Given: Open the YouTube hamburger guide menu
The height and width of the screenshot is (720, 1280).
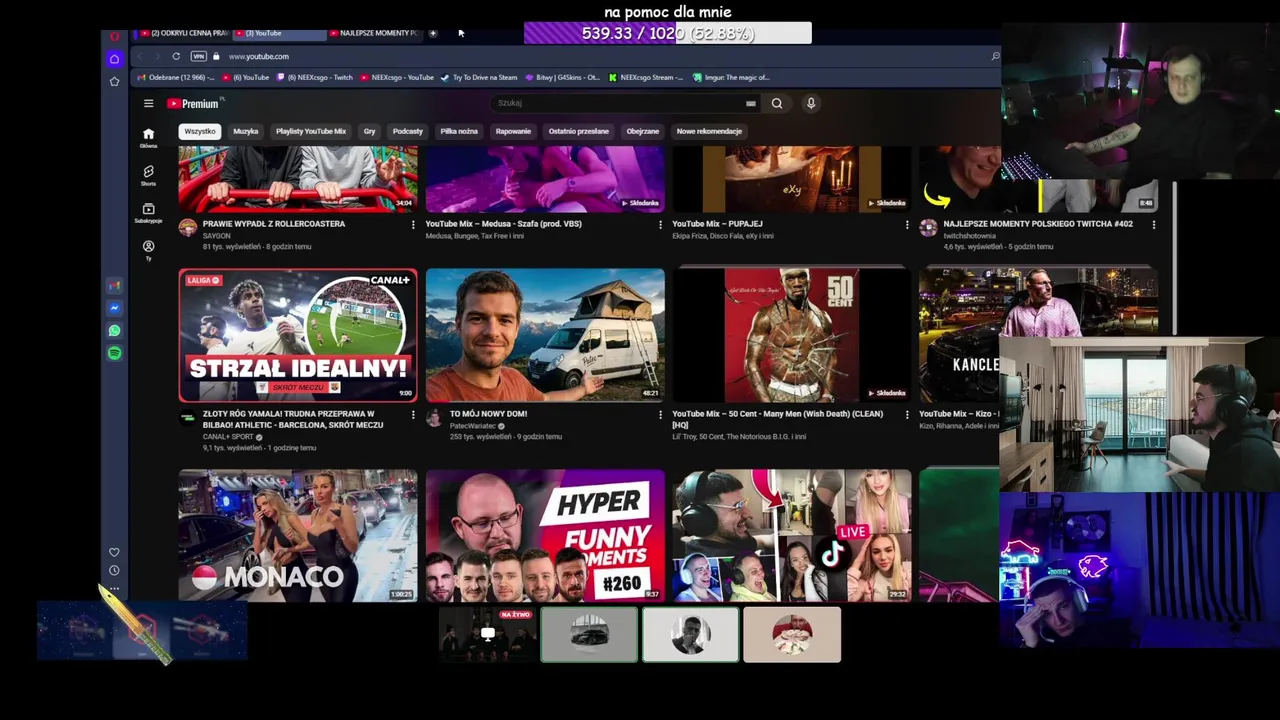Looking at the screenshot, I should coord(148,103).
